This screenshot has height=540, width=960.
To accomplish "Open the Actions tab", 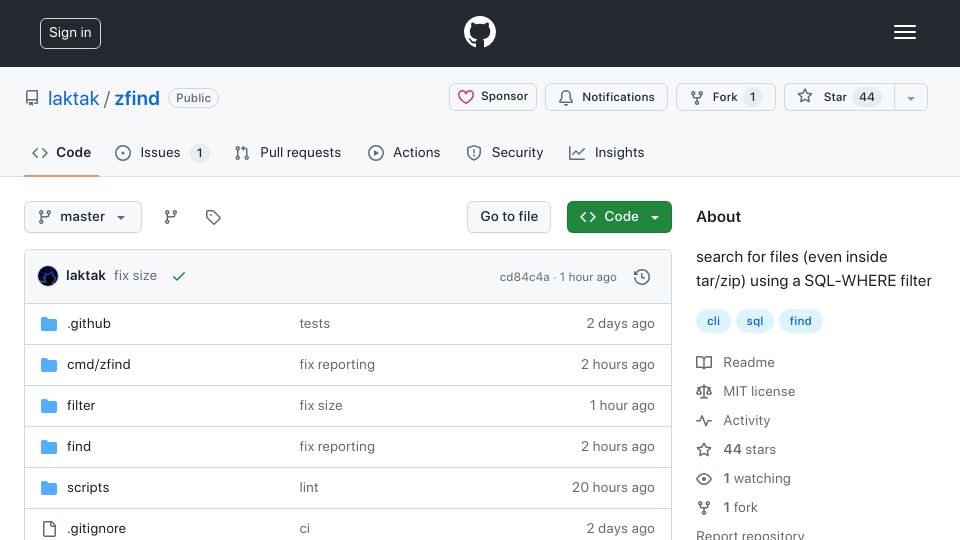I will (x=404, y=152).
